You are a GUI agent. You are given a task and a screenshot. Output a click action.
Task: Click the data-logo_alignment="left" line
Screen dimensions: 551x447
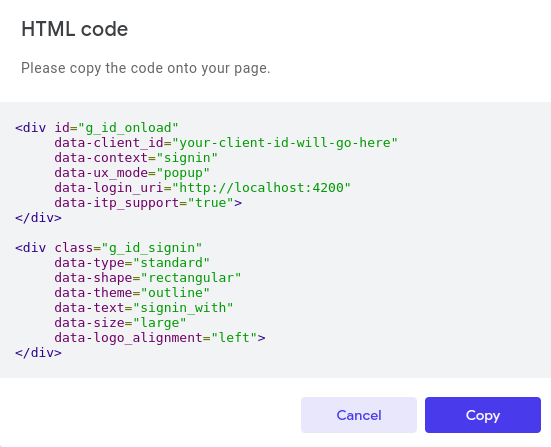(x=160, y=338)
